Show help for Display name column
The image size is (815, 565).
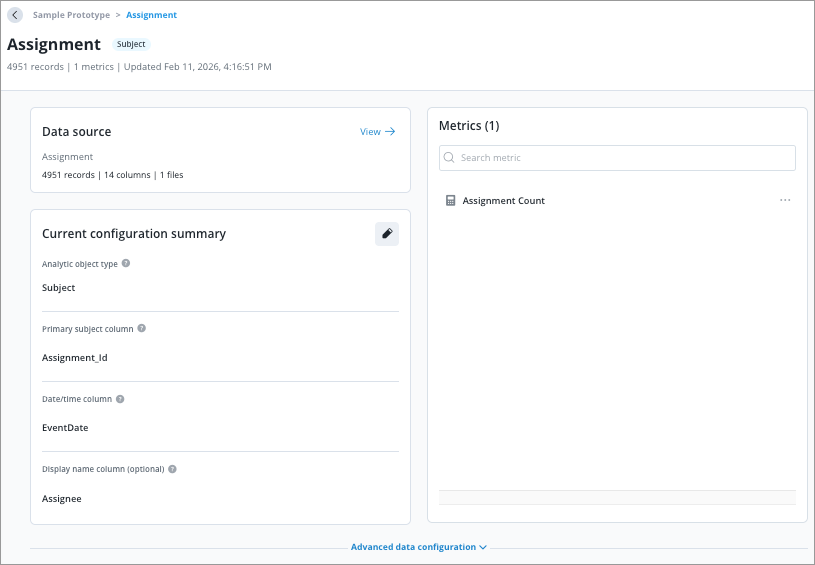(x=172, y=469)
